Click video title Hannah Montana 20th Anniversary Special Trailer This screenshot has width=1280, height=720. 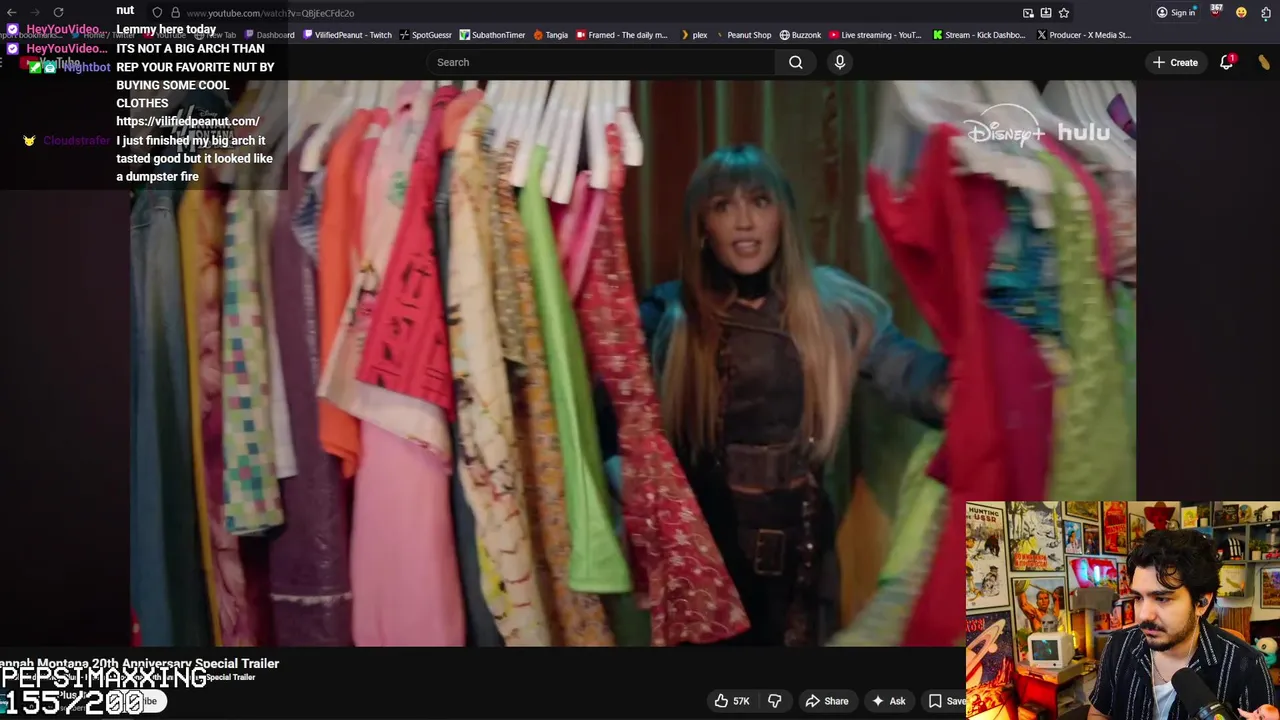pos(139,663)
